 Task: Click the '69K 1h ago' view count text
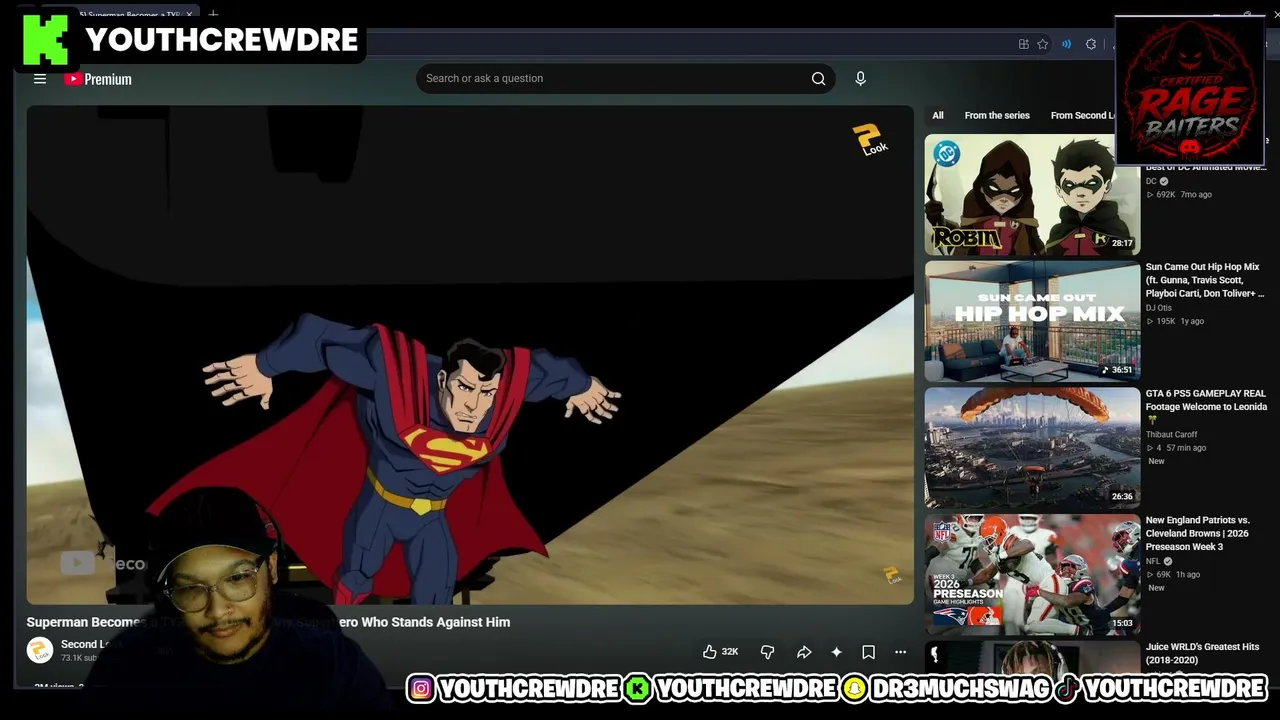pyautogui.click(x=1173, y=575)
